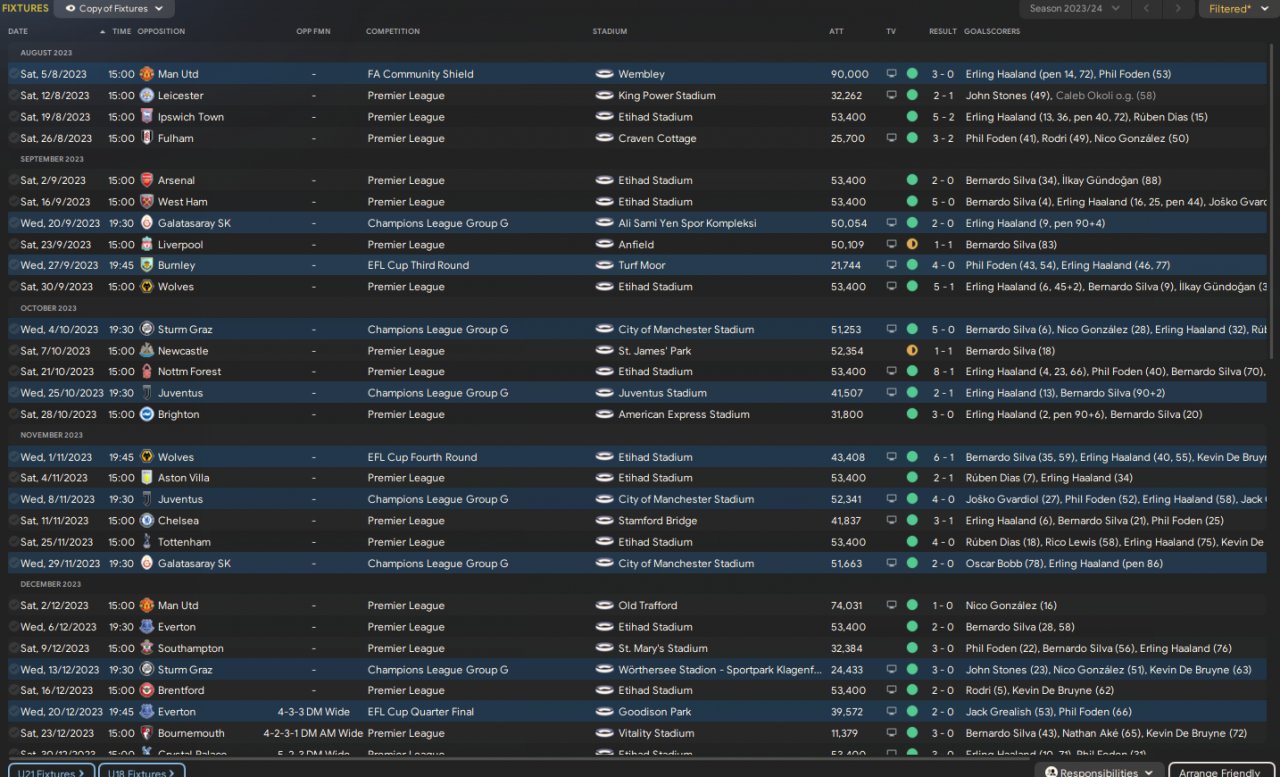Open the Ipswich Town club badge
The width and height of the screenshot is (1280, 777).
(x=147, y=117)
